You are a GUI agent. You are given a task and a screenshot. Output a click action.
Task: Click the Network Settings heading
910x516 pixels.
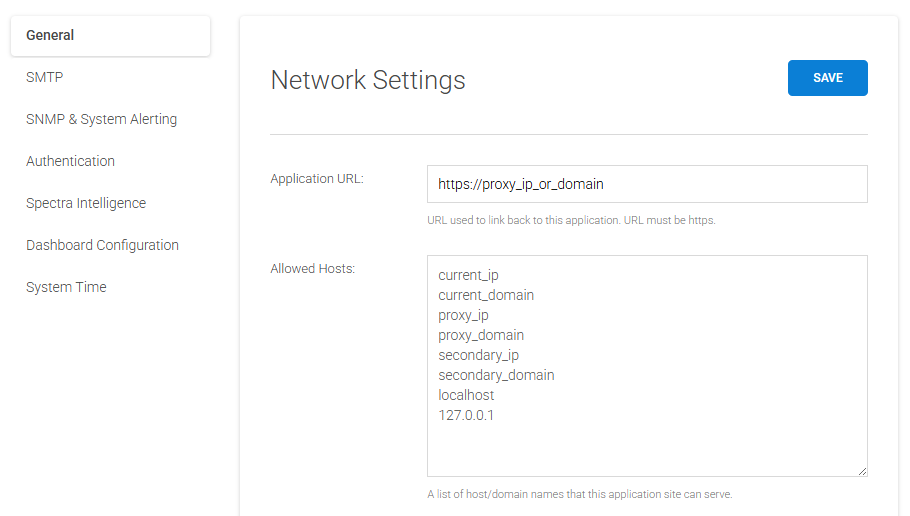[x=368, y=80]
